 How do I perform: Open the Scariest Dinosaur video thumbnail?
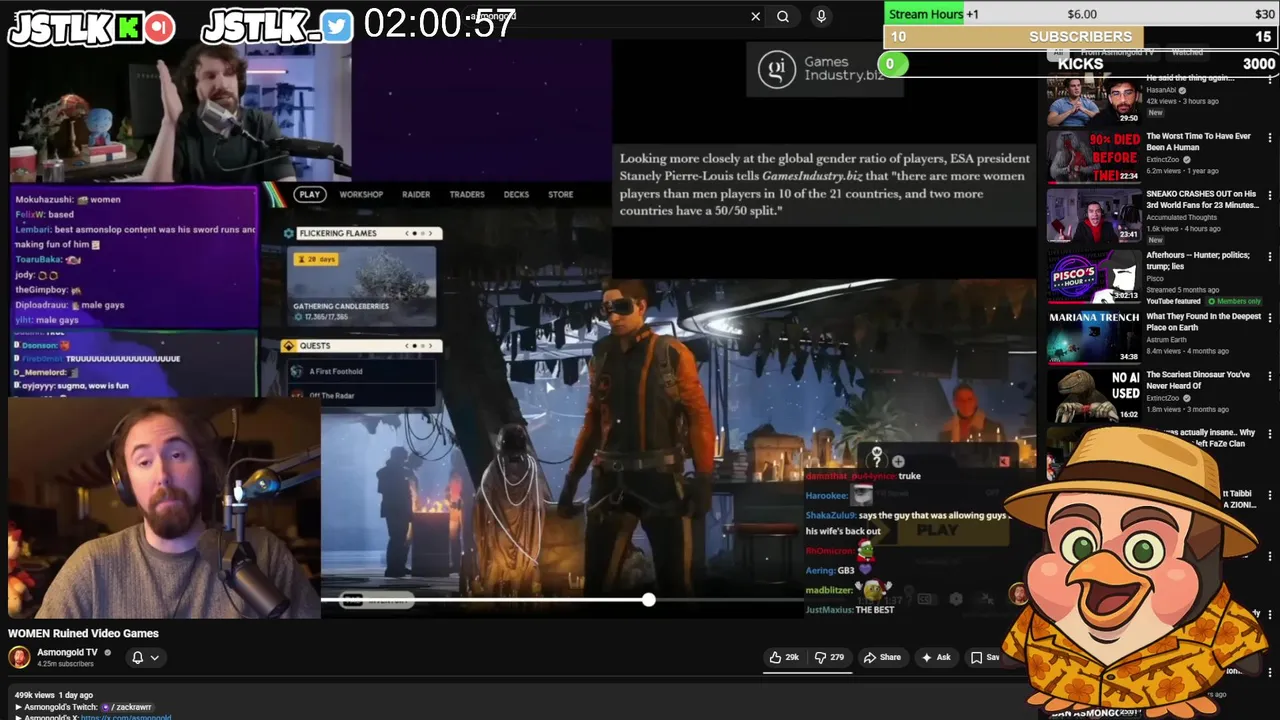[x=1094, y=395]
